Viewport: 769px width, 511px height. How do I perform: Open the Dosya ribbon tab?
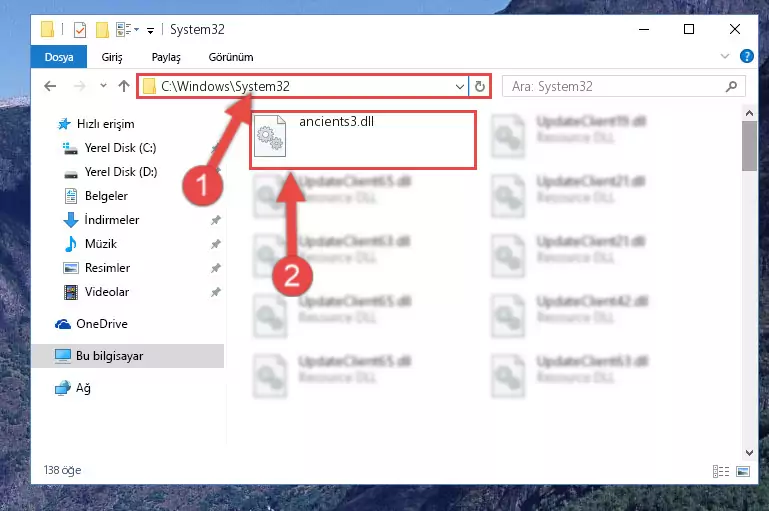(59, 57)
